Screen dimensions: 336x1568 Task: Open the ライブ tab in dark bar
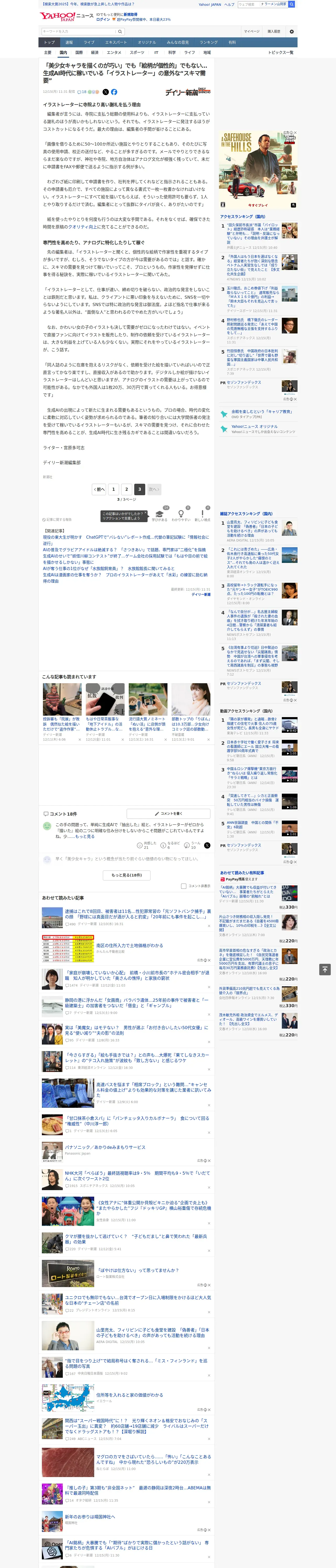point(89,42)
